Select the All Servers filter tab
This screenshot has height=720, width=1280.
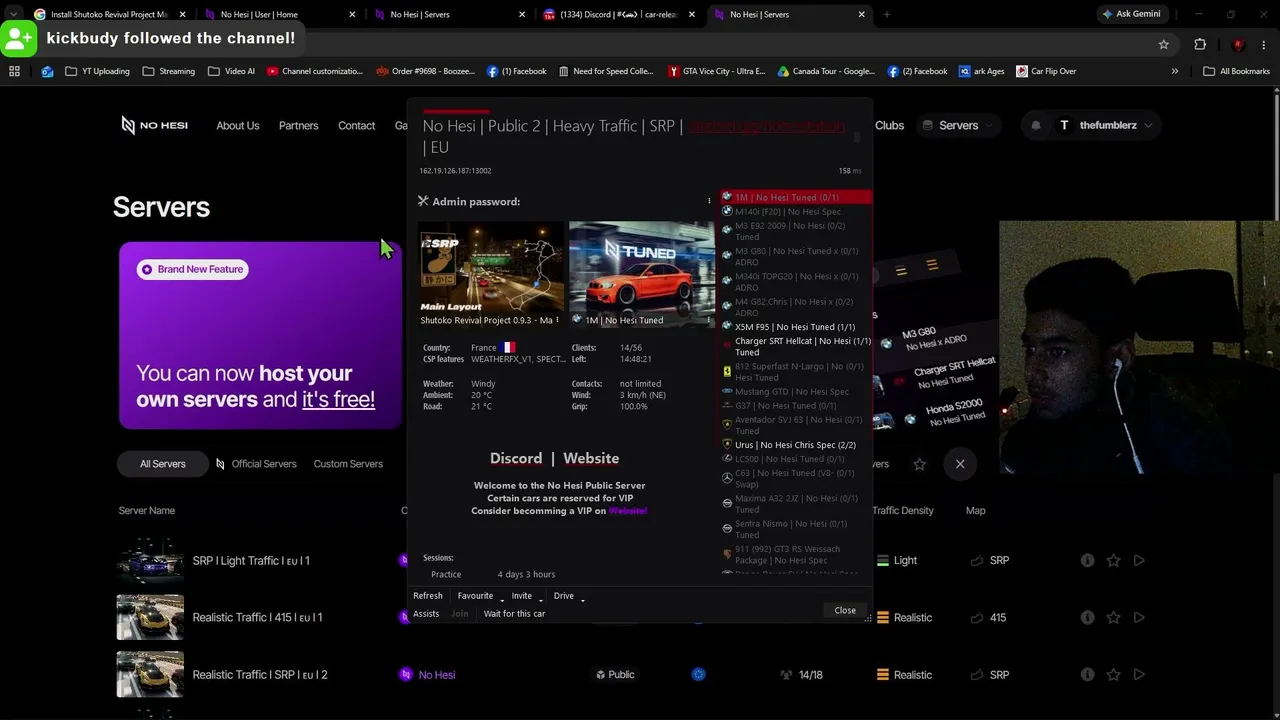point(163,464)
